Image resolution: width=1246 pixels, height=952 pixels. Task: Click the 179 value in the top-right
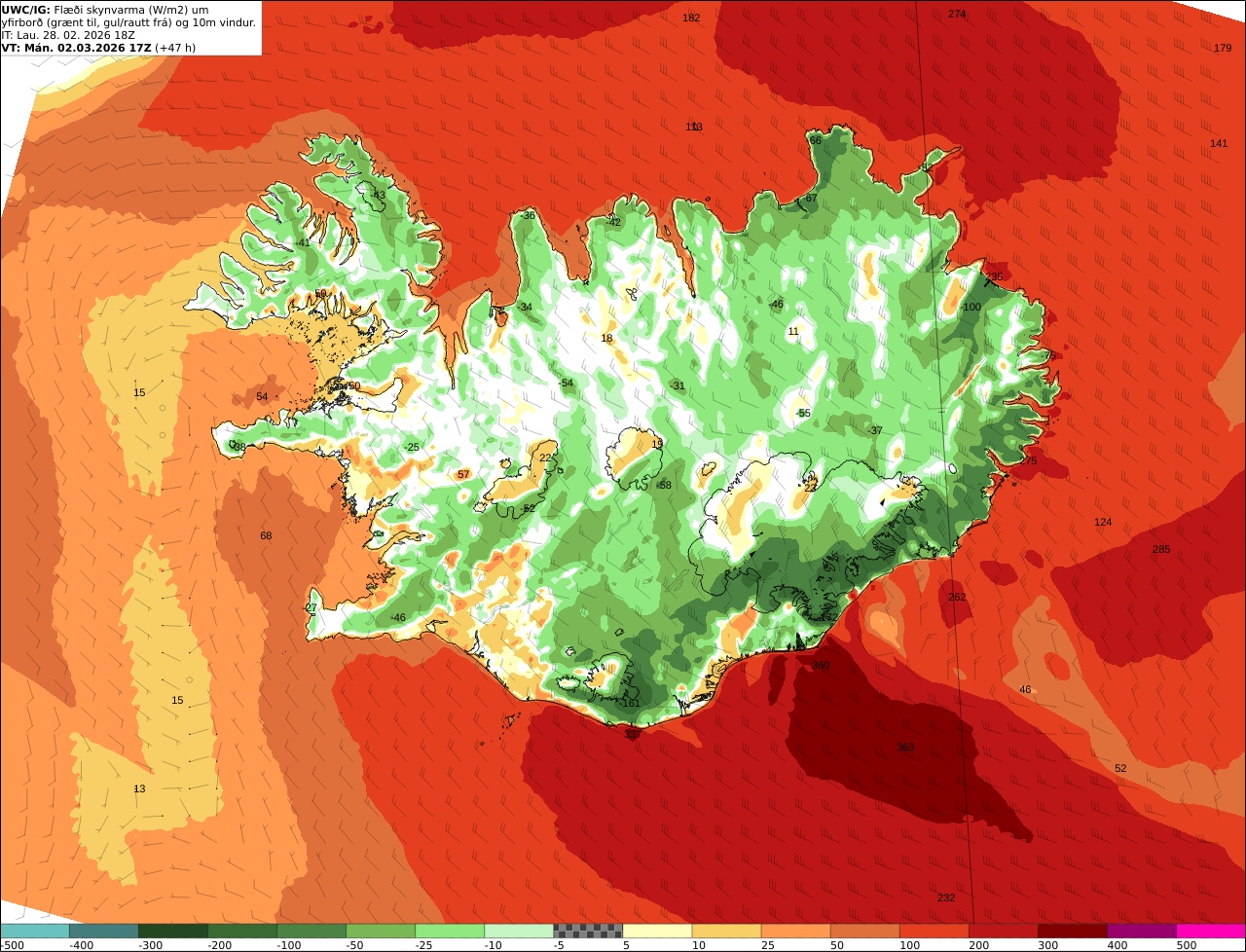pyautogui.click(x=1223, y=49)
